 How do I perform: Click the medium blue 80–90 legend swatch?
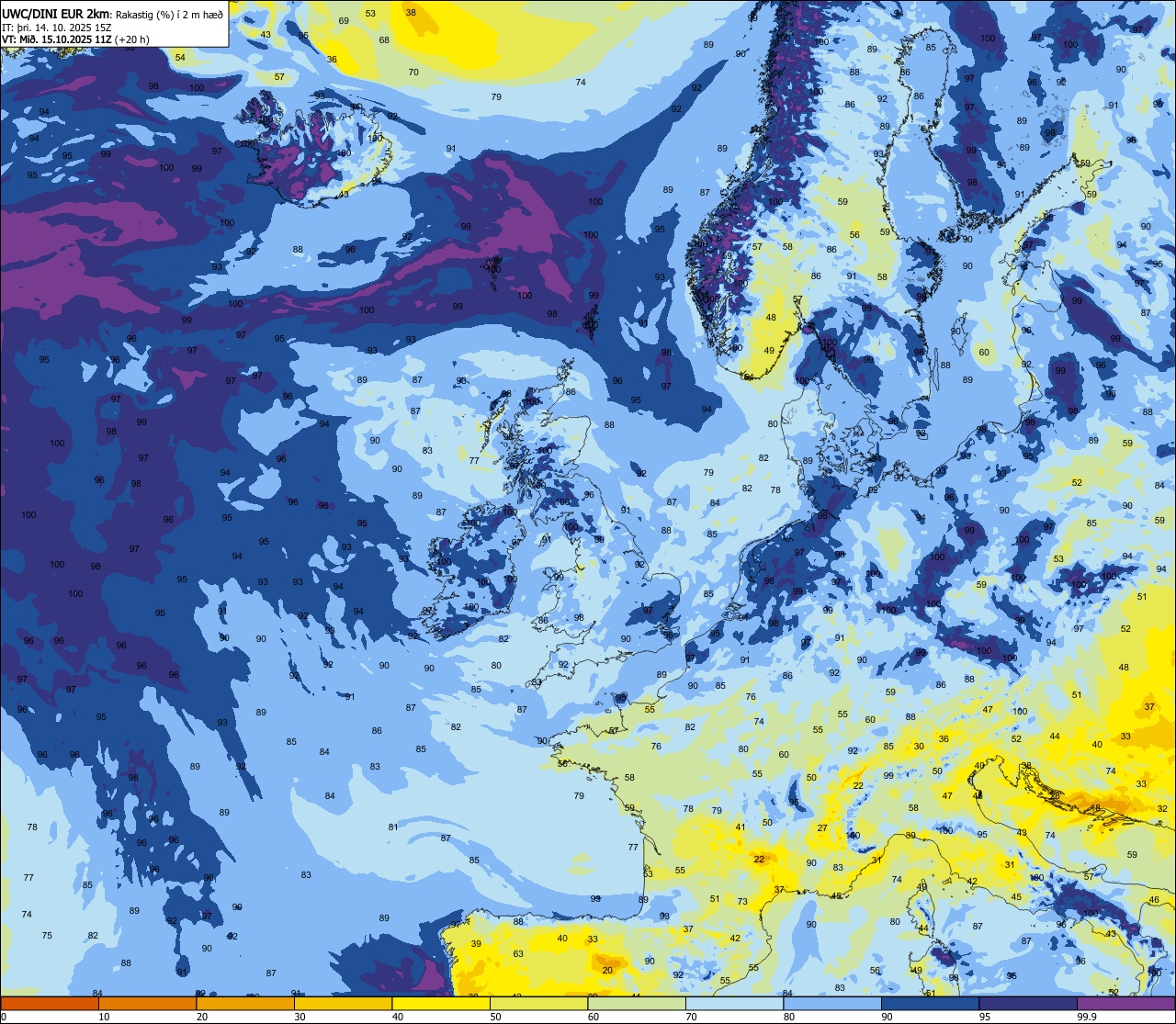point(832,1004)
